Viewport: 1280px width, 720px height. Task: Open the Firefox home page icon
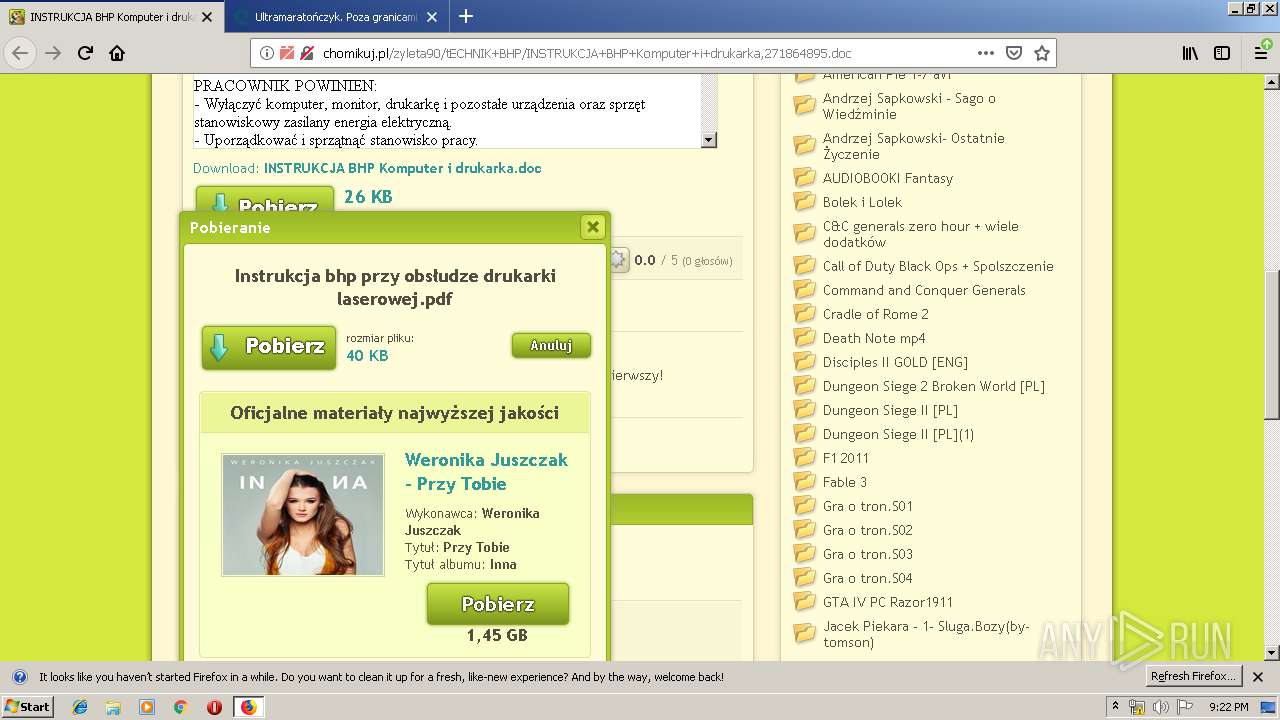click(x=117, y=53)
